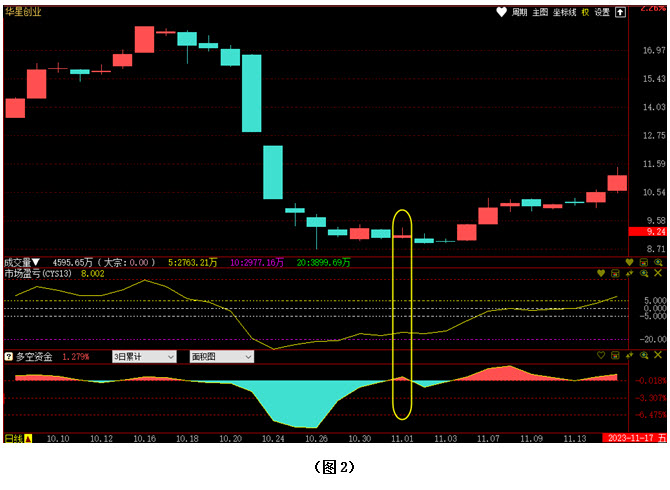670x490 pixels.
Task: Click heart icon in 多空资金 panel header
Action: pos(601,356)
